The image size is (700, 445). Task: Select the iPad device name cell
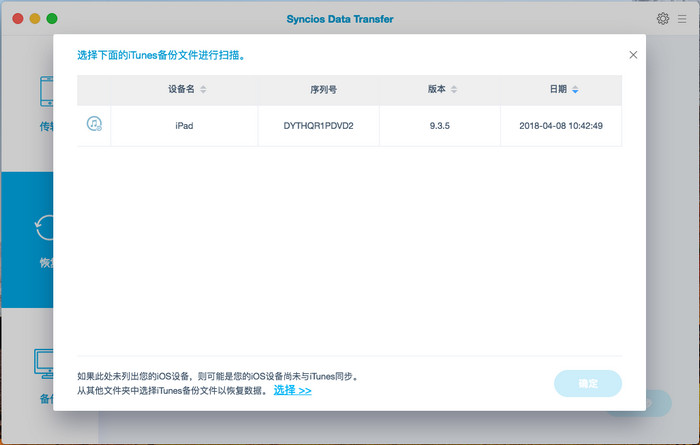(x=184, y=126)
